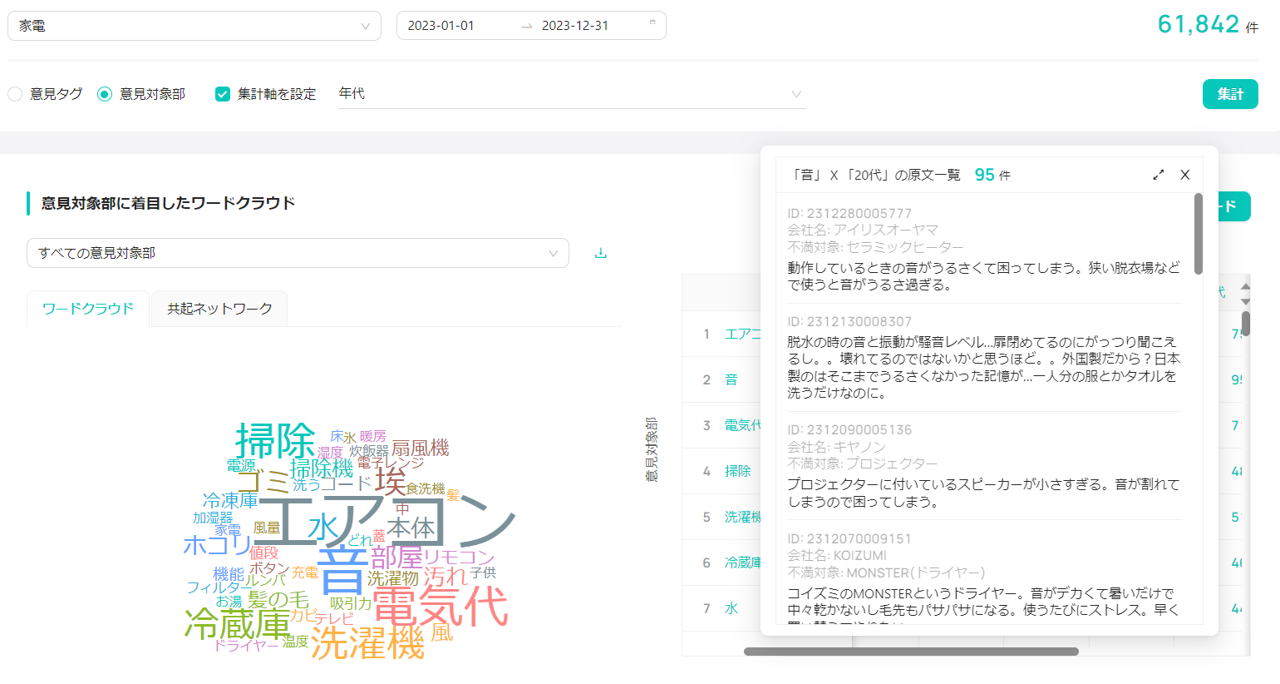The width and height of the screenshot is (1280, 684).
Task: Click the sort arrows in table header
Action: point(1245,293)
